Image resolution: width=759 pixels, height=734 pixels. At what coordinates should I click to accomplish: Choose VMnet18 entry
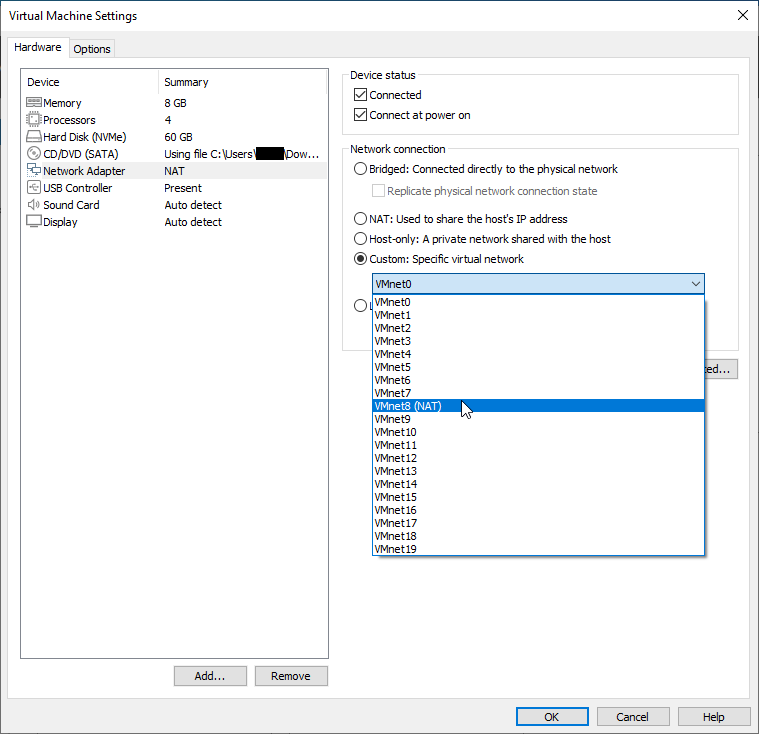coord(538,536)
